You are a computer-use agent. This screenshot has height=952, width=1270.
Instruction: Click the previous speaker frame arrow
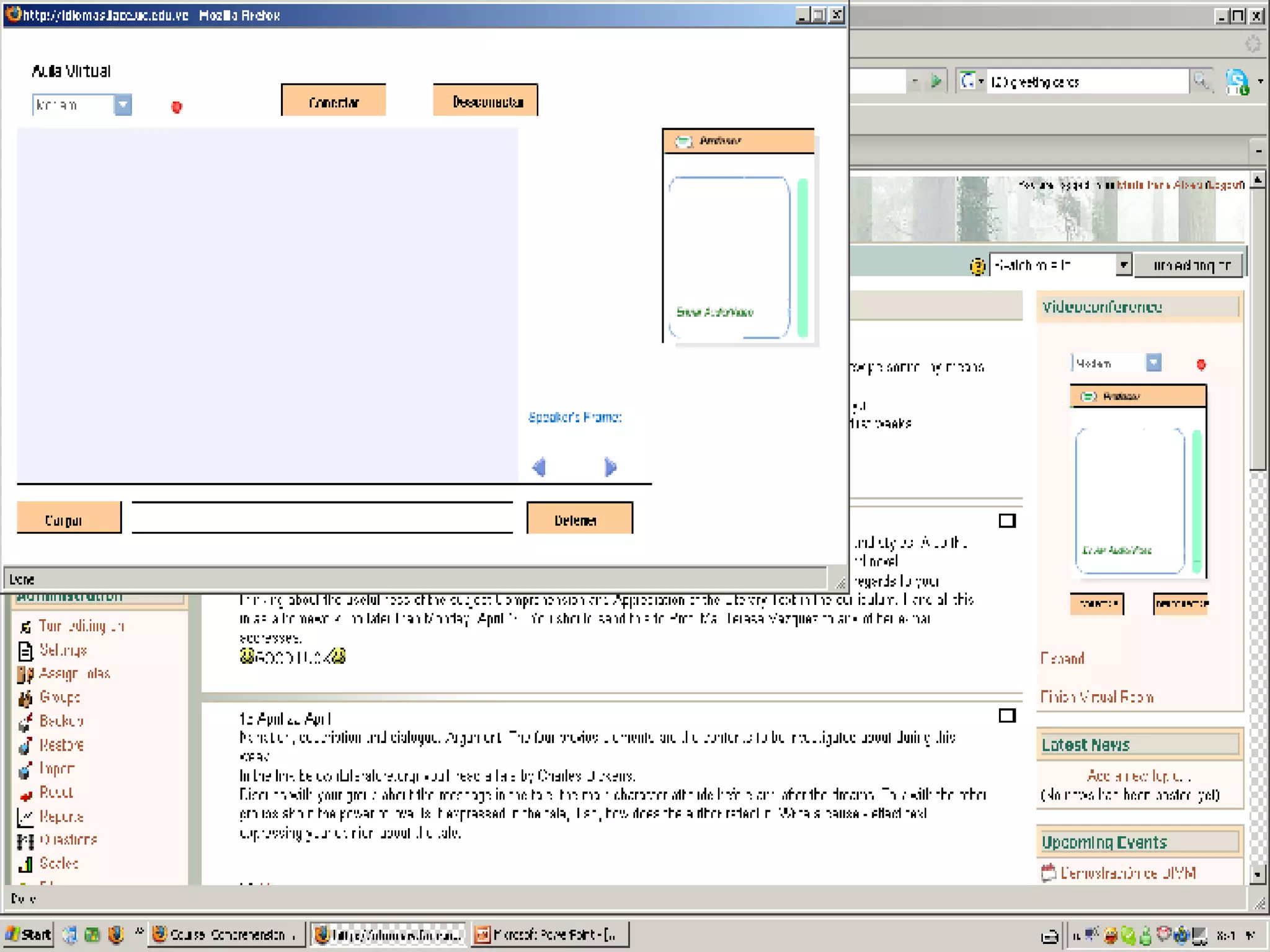coord(539,467)
